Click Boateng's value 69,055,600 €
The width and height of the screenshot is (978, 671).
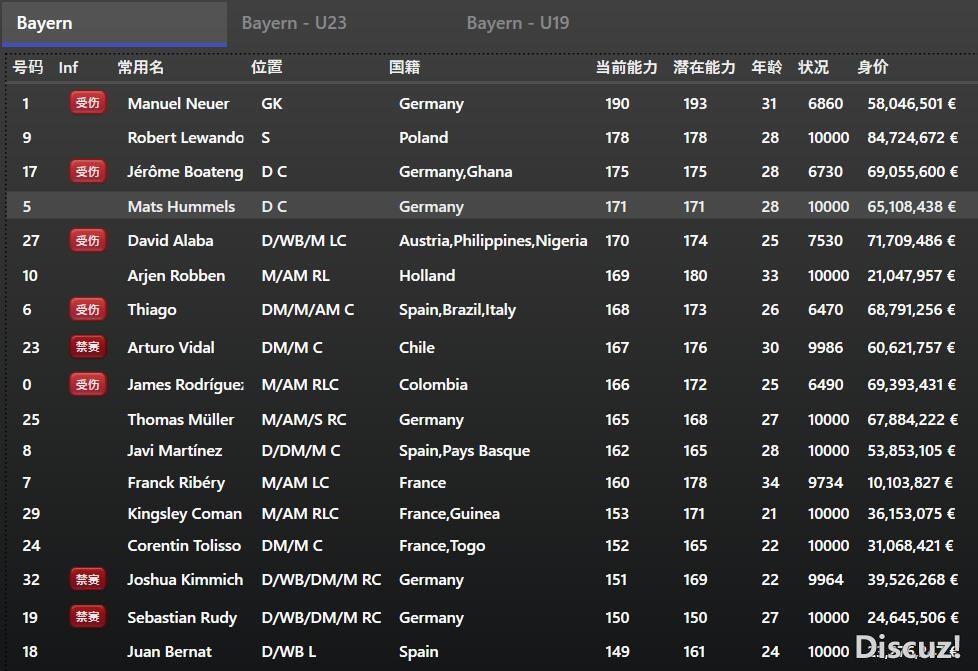pyautogui.click(x=912, y=171)
